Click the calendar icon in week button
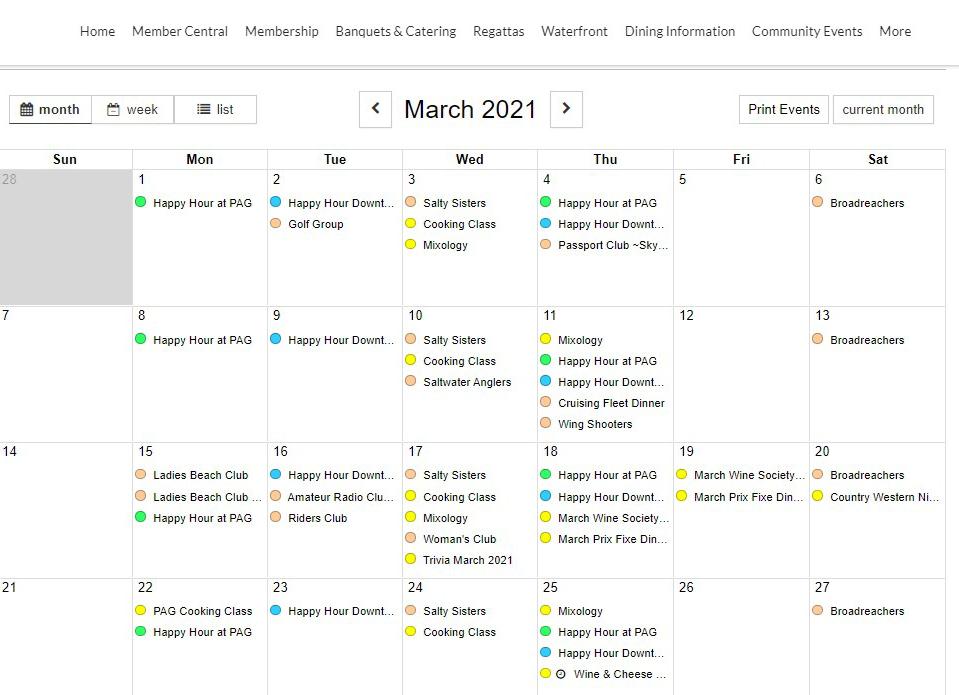The image size is (959, 695). pyautogui.click(x=113, y=110)
